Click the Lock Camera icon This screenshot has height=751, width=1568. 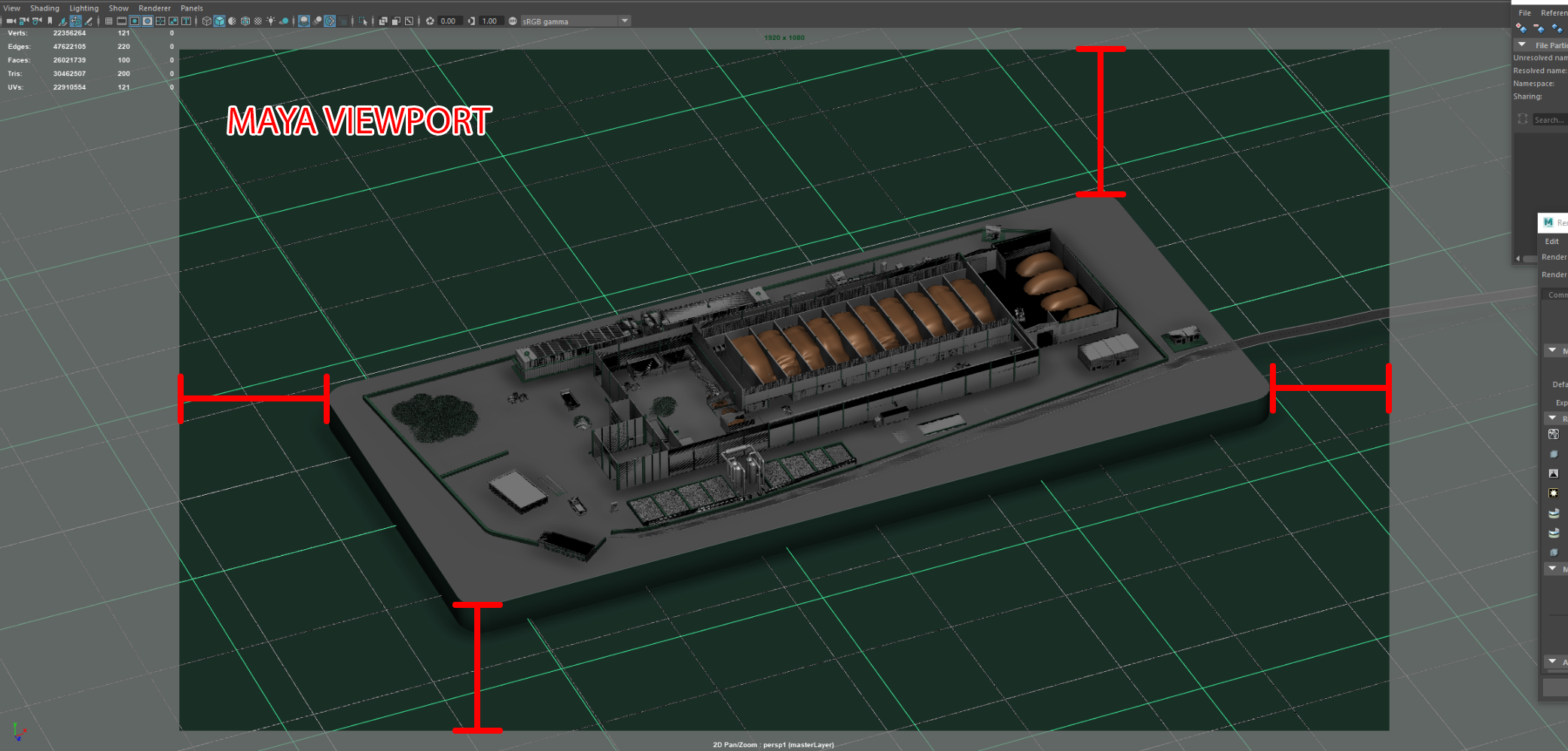23,21
